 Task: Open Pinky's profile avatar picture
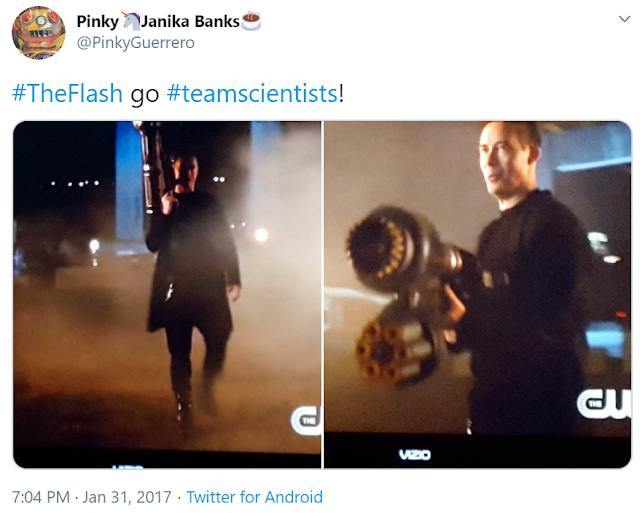point(38,33)
